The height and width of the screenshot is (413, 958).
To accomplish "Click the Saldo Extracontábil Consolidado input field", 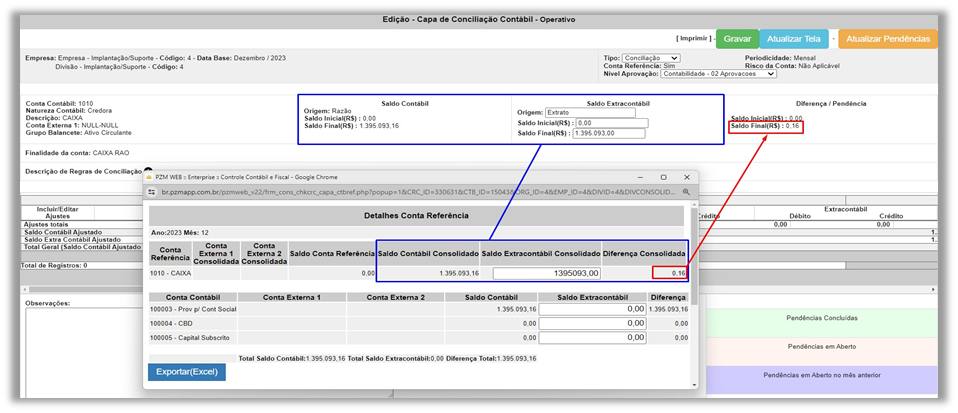I will click(546, 273).
